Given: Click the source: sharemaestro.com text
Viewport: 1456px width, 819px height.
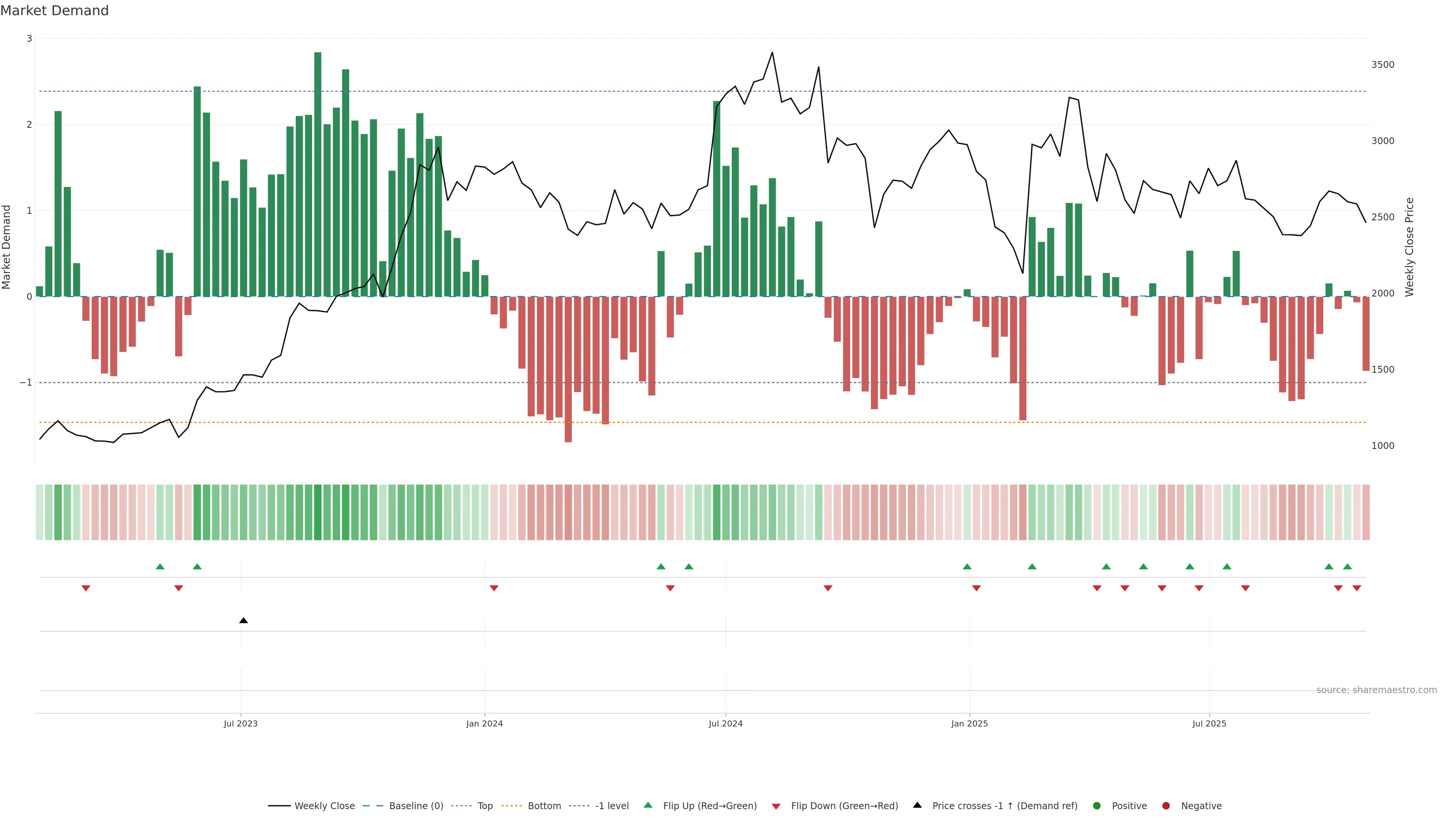Looking at the screenshot, I should click(x=1376, y=690).
